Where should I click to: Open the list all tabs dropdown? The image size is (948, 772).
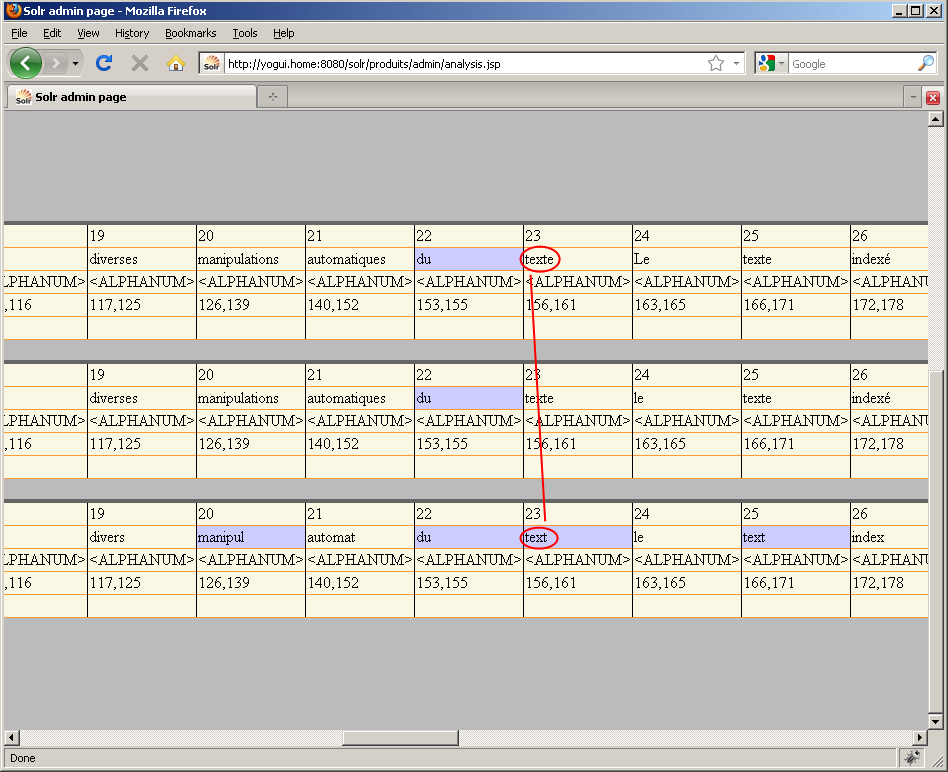point(912,97)
